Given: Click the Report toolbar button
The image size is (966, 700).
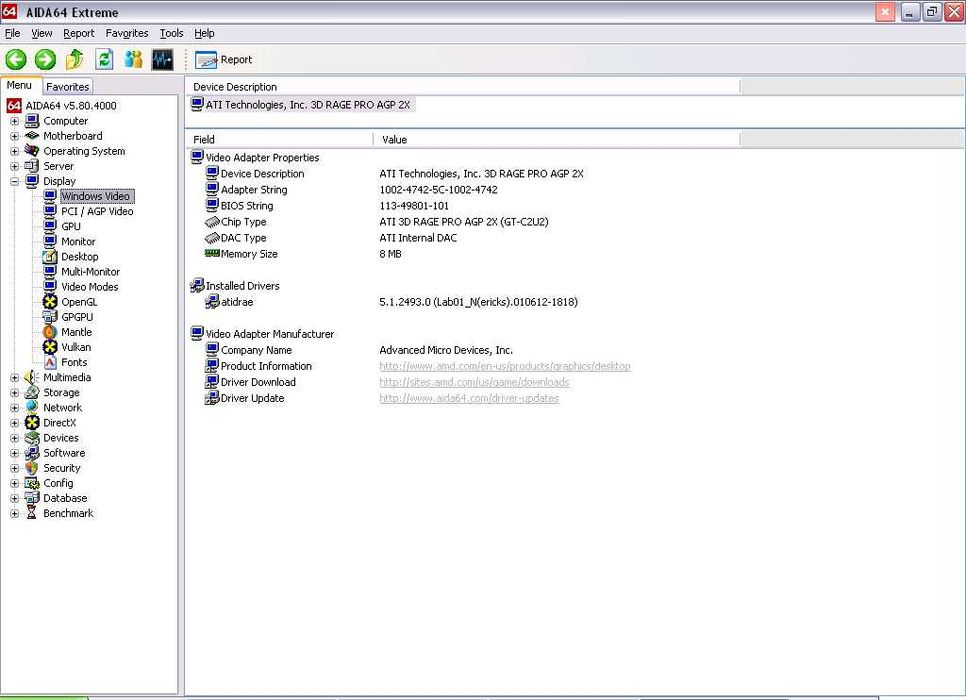Looking at the screenshot, I should pos(224,60).
